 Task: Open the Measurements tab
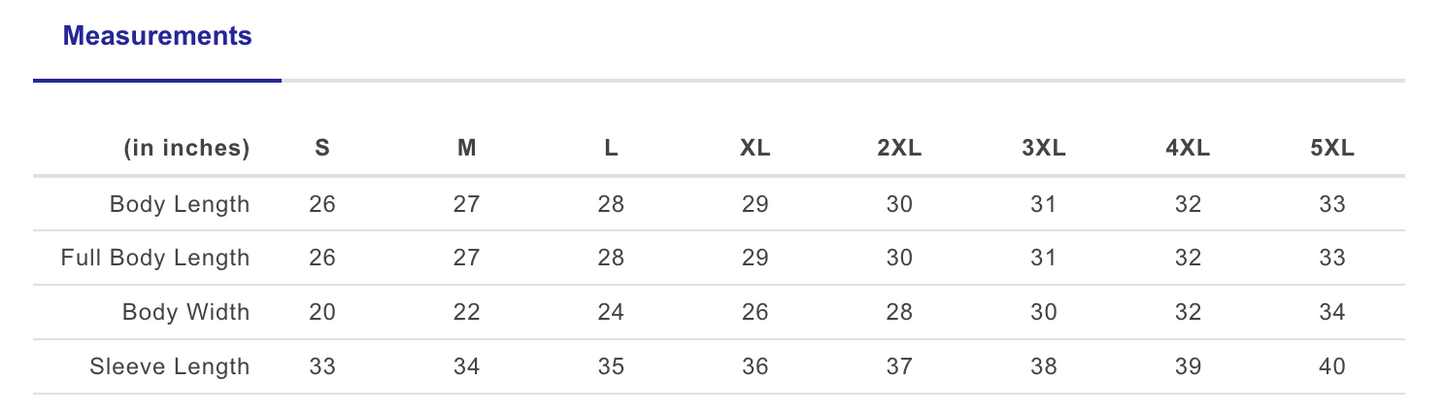[157, 37]
